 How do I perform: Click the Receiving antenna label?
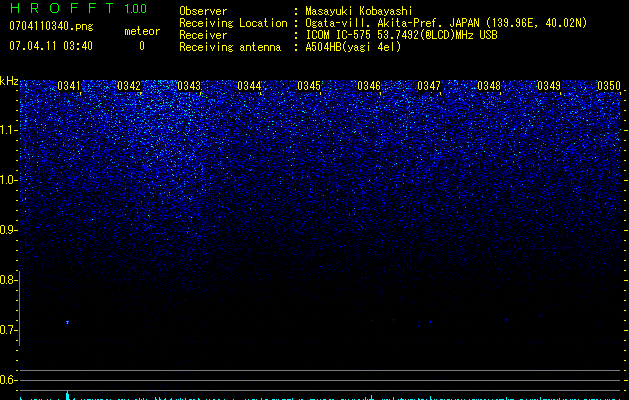click(x=230, y=47)
